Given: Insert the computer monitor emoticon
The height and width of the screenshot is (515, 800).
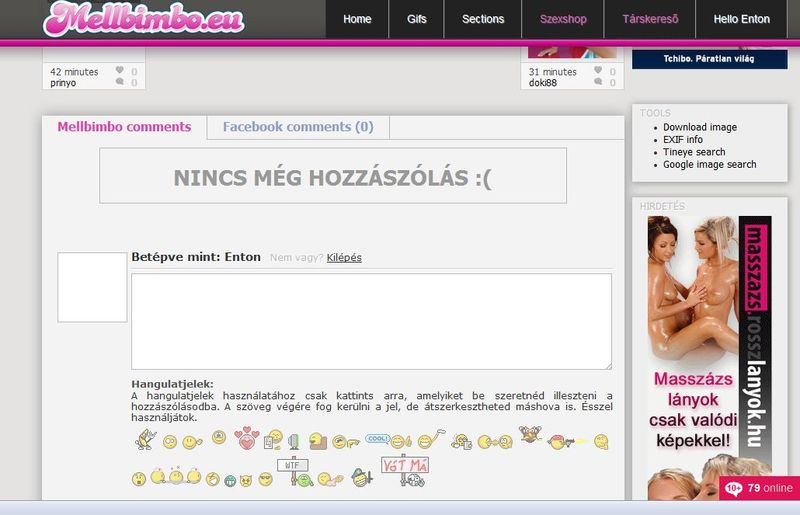Looking at the screenshot, I should point(293,442).
